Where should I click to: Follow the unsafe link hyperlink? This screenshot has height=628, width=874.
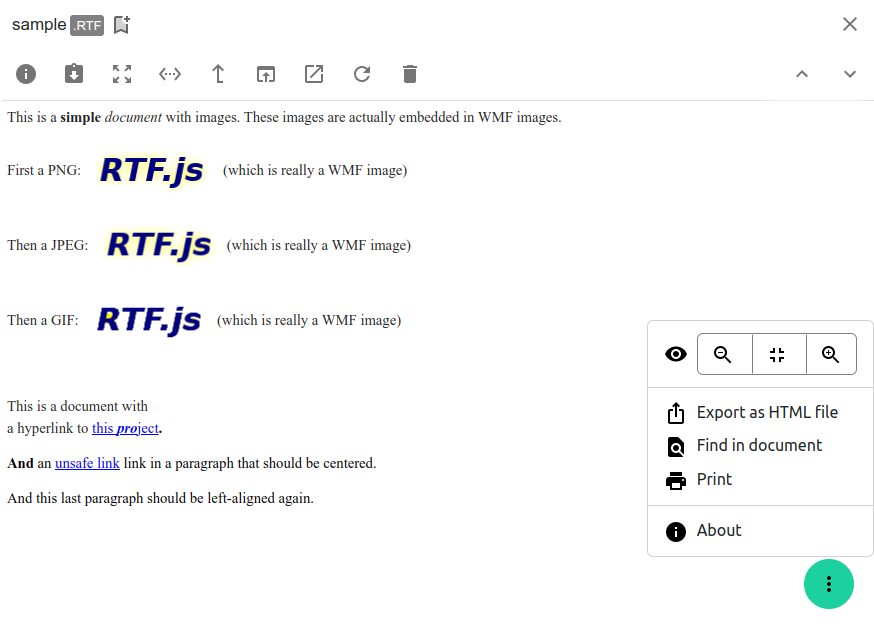[x=87, y=463]
